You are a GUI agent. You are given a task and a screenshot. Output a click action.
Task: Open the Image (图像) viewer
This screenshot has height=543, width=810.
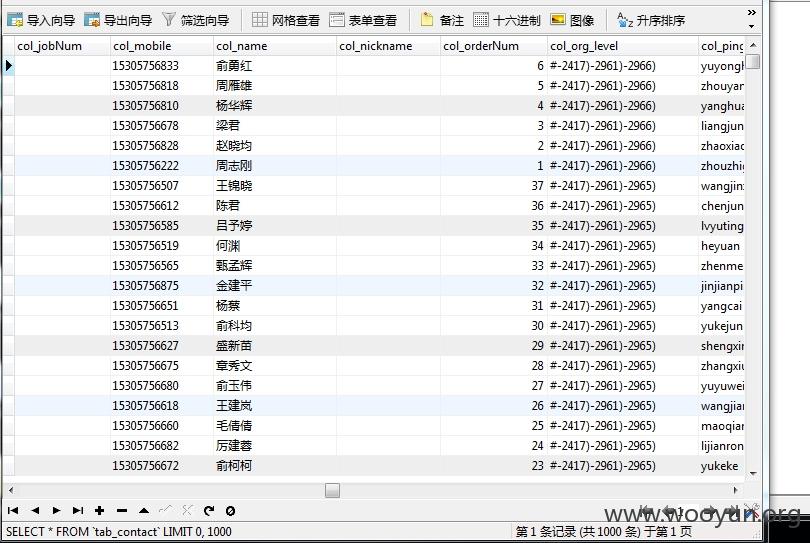click(572, 20)
